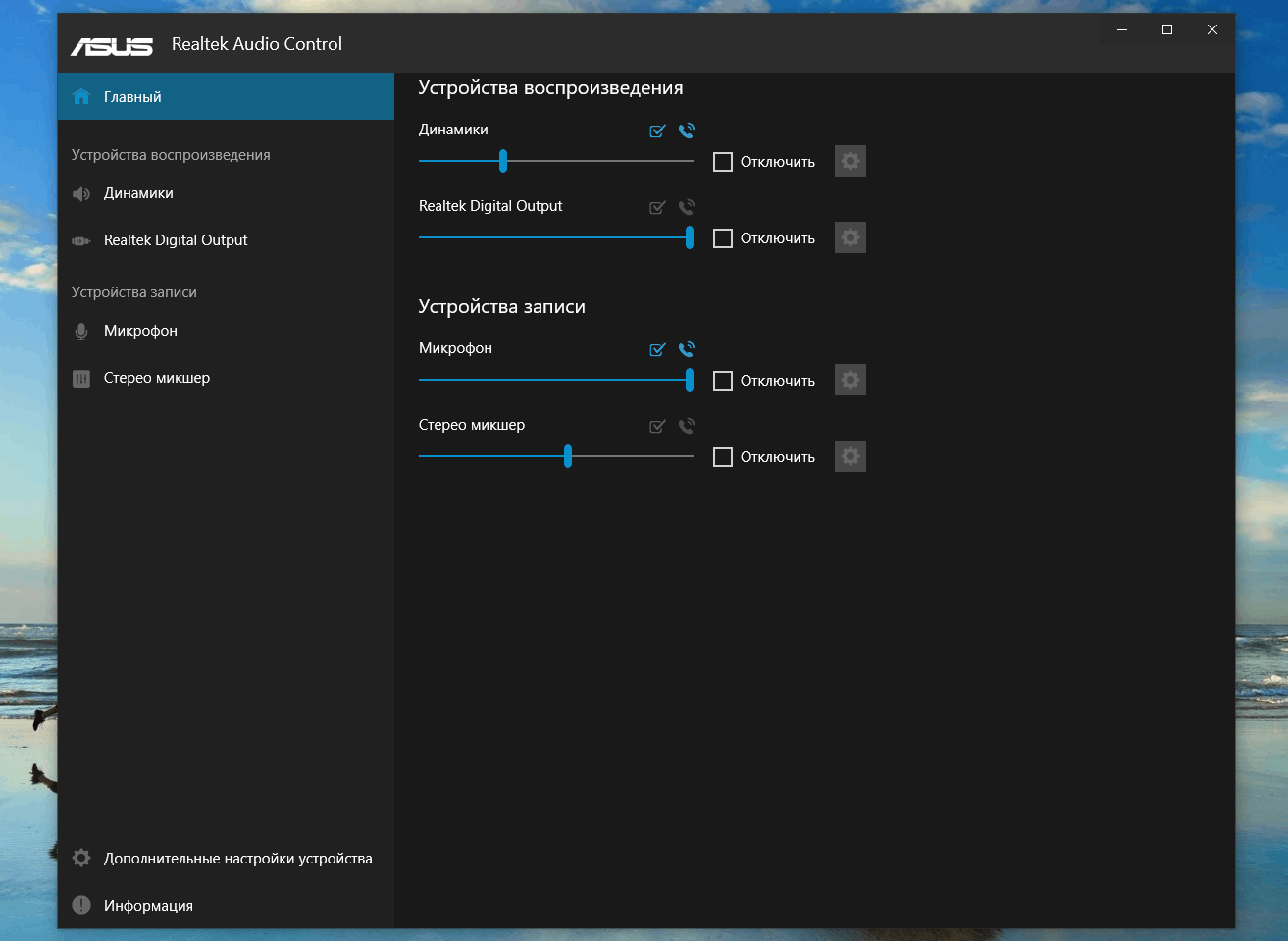
Task: Click the Микрофон label in main panel
Action: coord(455,348)
